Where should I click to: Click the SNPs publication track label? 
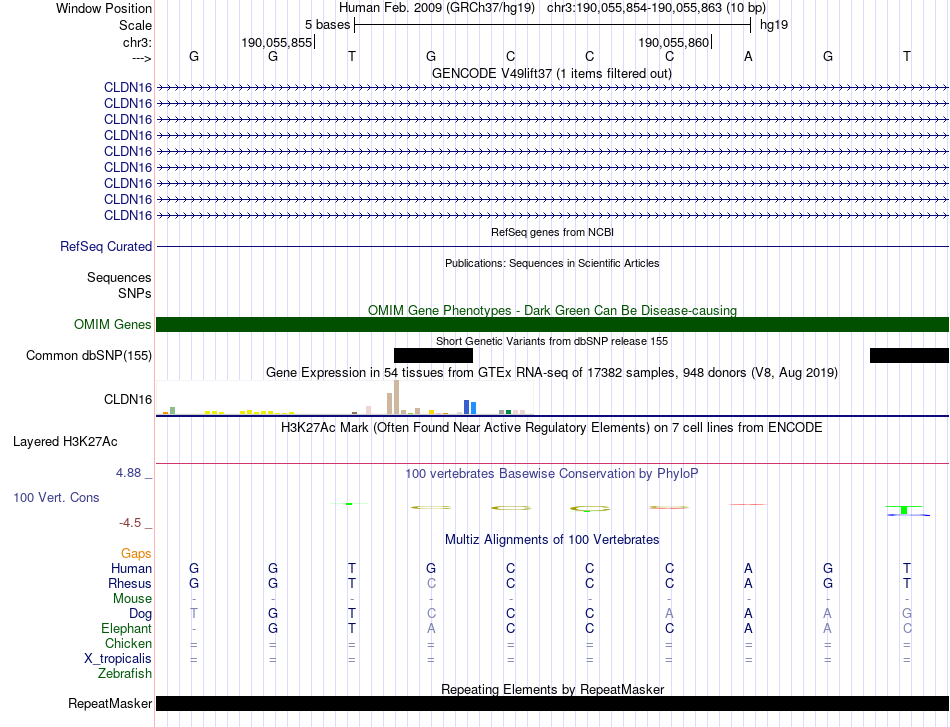135,293
